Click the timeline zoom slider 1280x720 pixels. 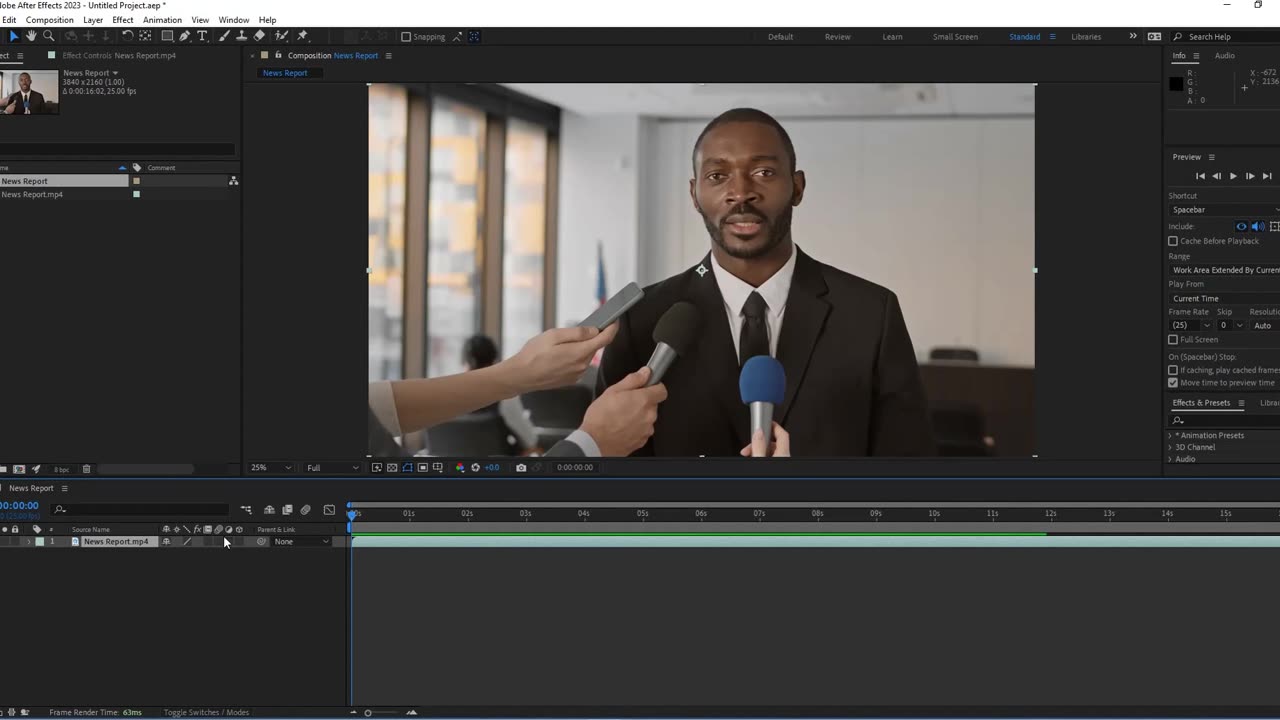click(x=368, y=713)
